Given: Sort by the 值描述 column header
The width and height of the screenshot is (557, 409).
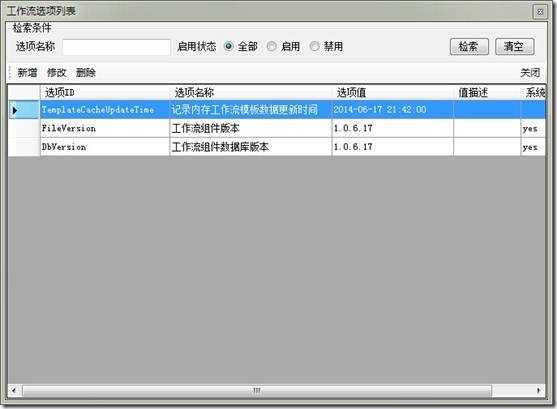Looking at the screenshot, I should click(487, 92).
